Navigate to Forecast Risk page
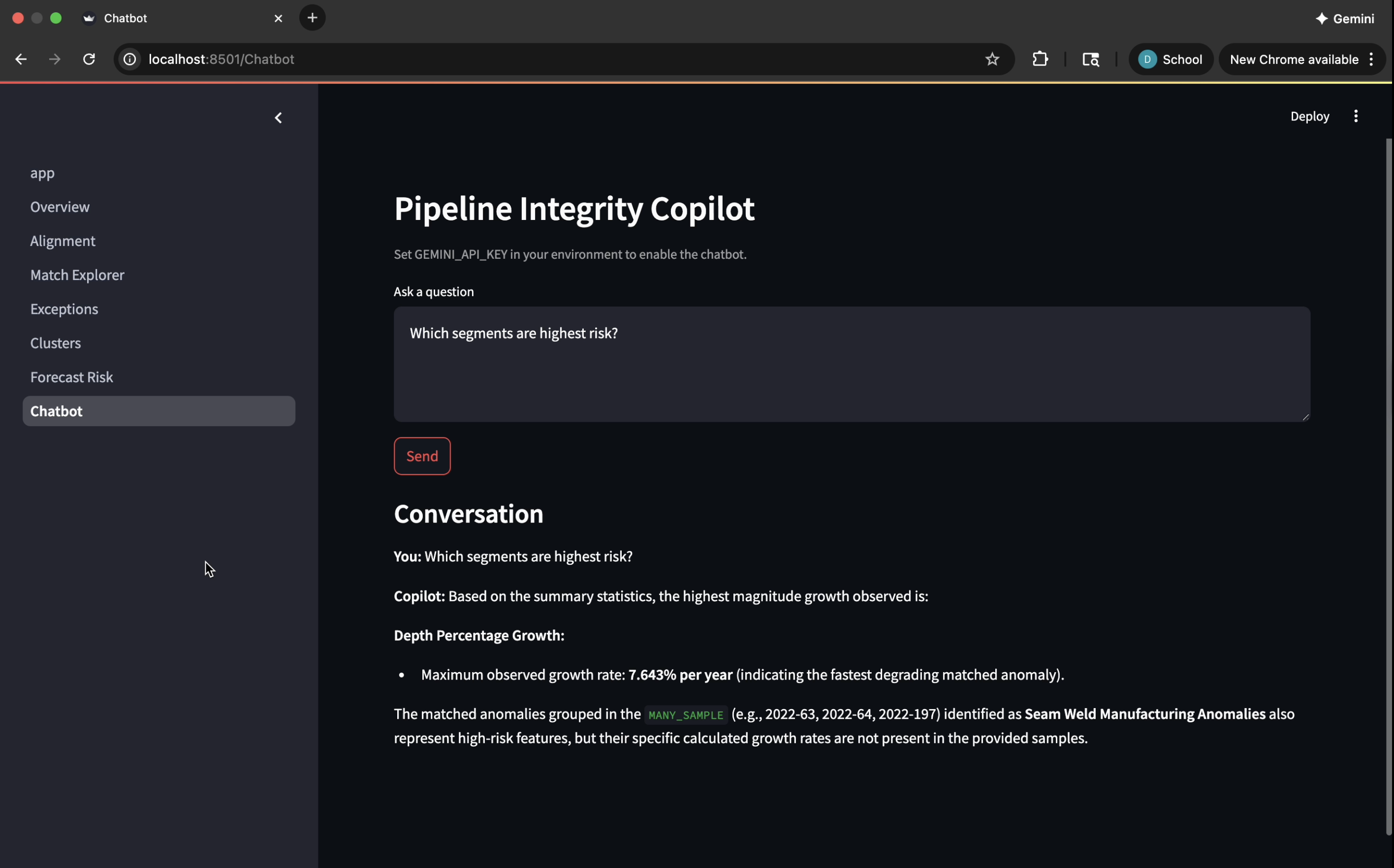Screen dimensions: 1394x868 (72, 377)
